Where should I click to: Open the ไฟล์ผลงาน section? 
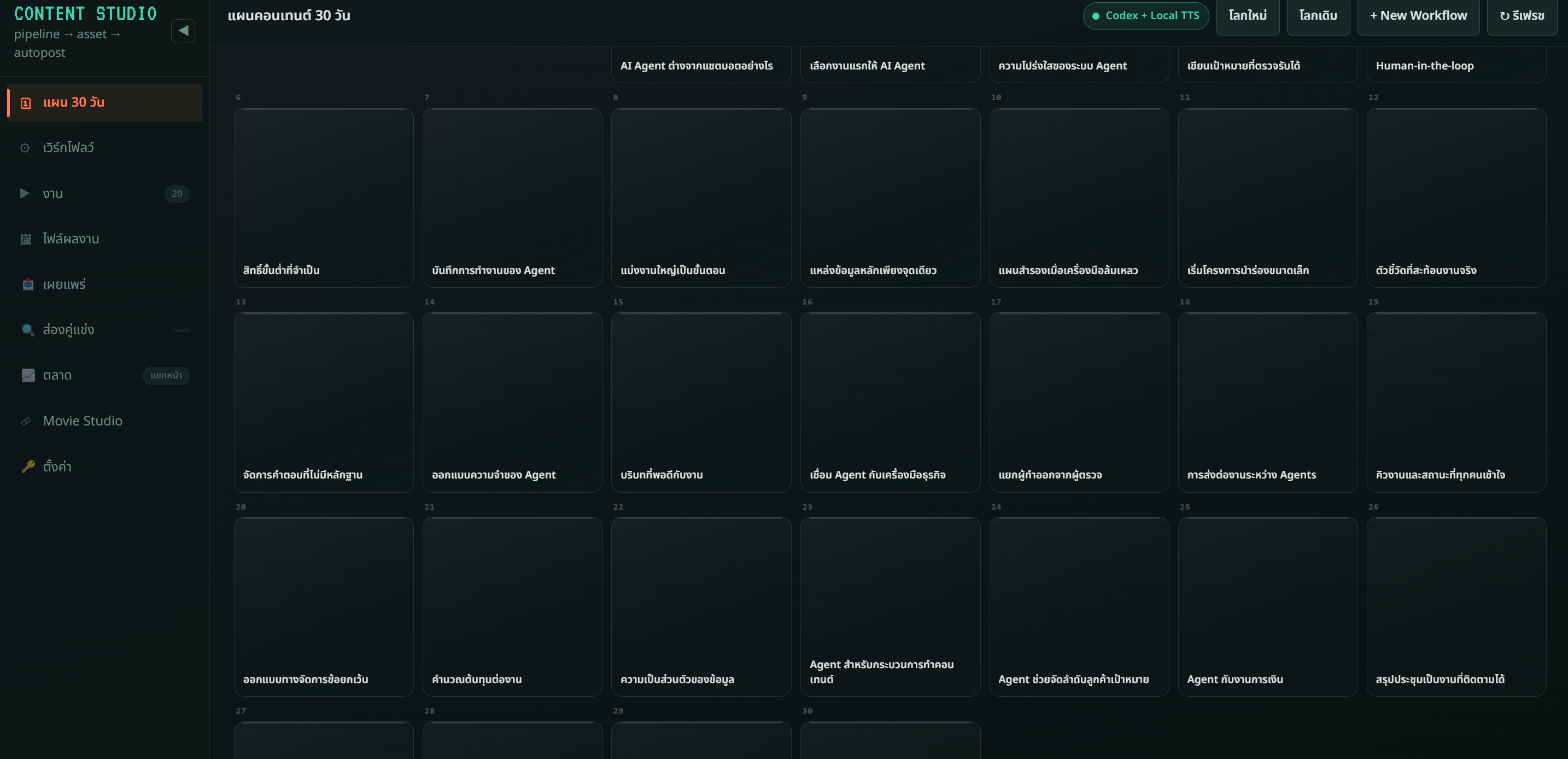click(x=104, y=239)
